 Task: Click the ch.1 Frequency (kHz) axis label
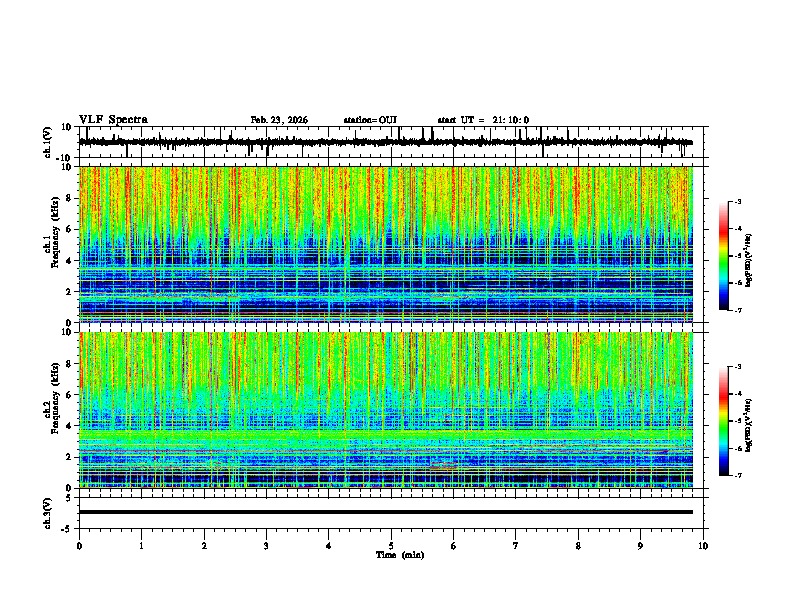pos(52,244)
